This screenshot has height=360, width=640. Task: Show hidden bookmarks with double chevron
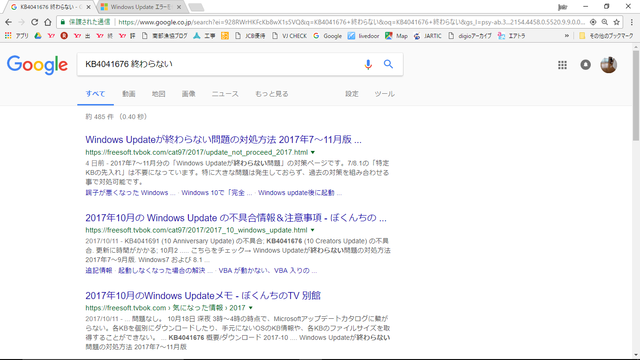point(567,36)
